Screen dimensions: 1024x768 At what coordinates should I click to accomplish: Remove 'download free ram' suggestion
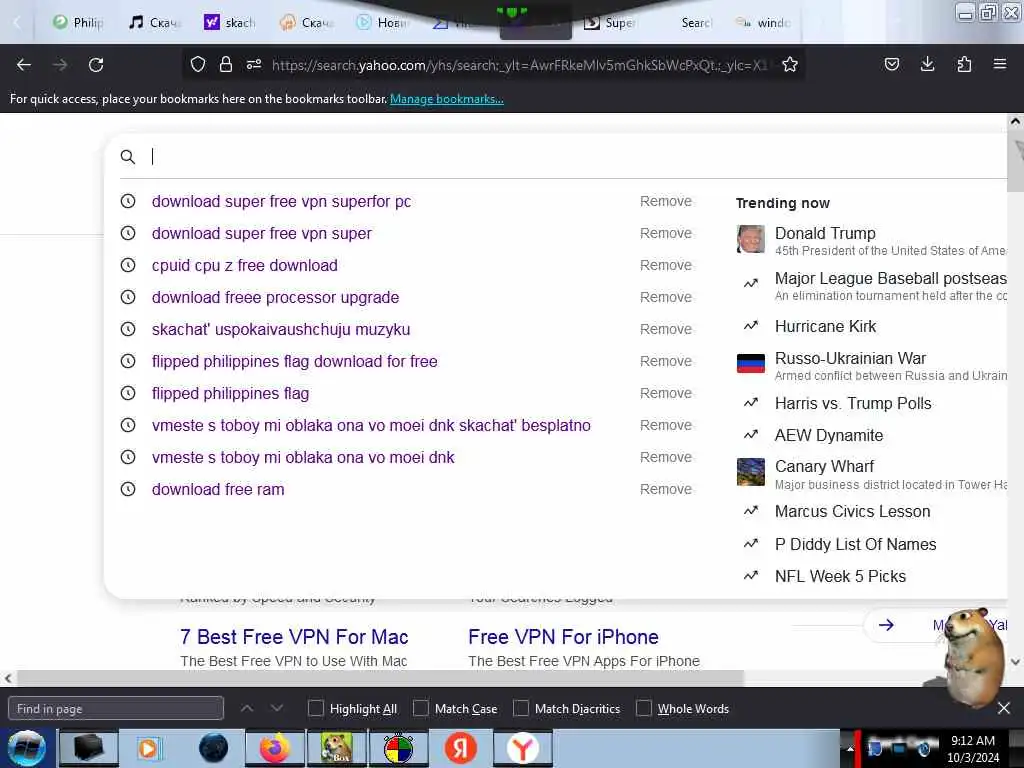point(665,489)
